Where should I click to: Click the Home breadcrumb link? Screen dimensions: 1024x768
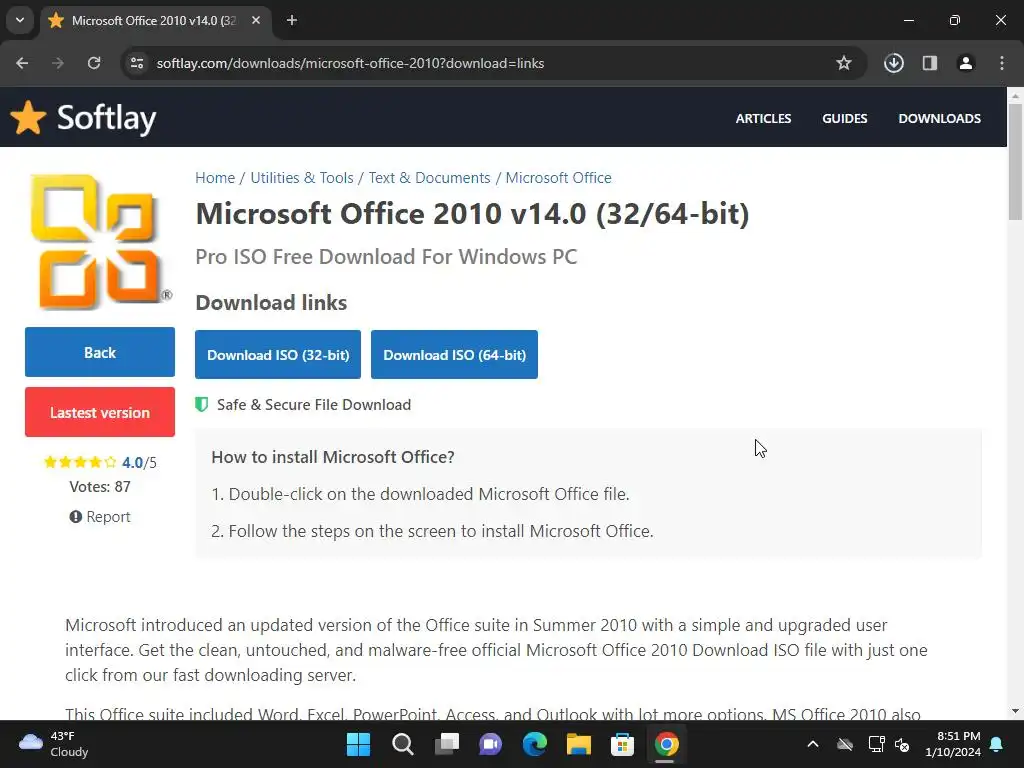215,178
